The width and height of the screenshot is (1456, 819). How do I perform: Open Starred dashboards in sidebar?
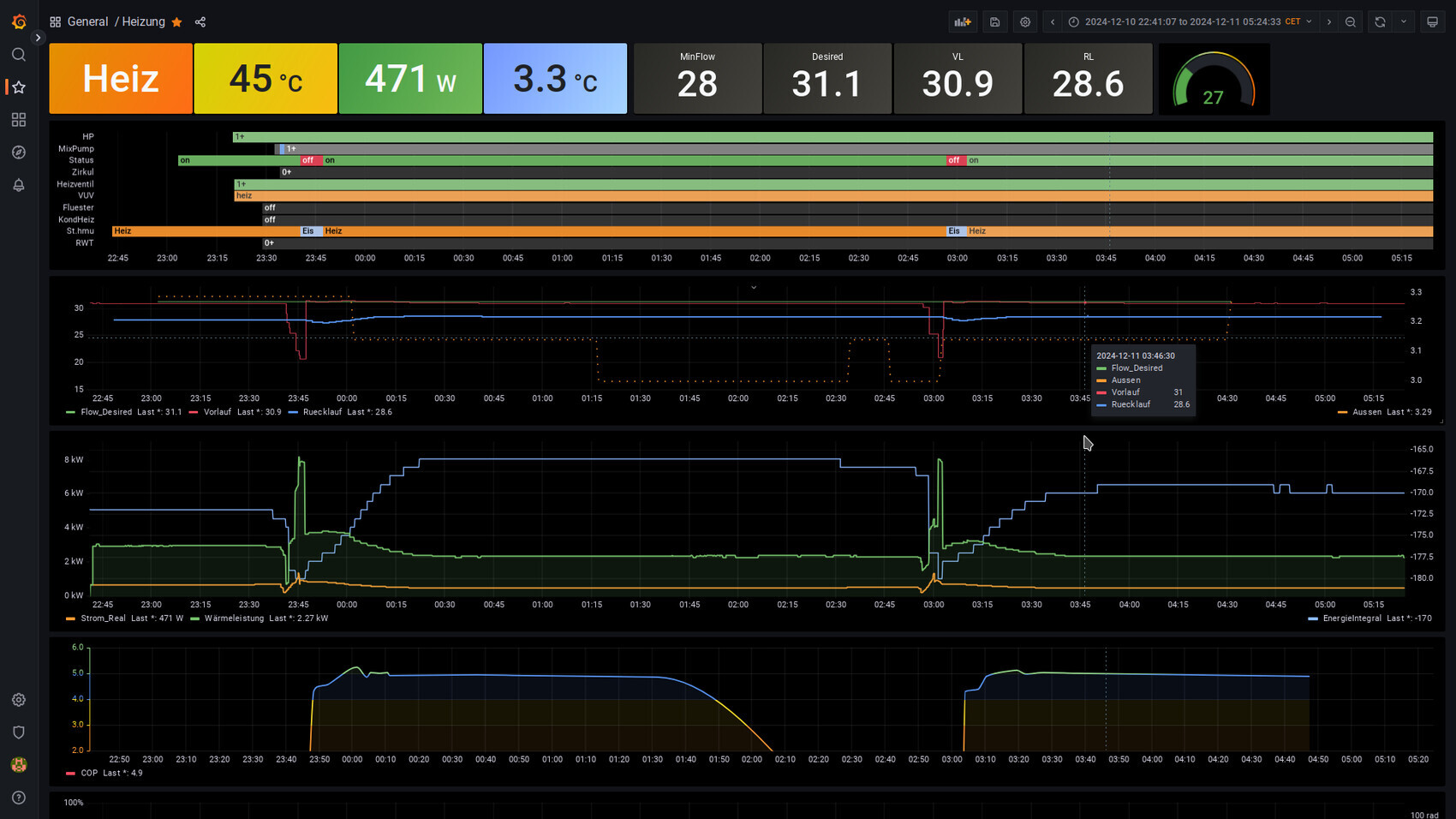(x=19, y=87)
